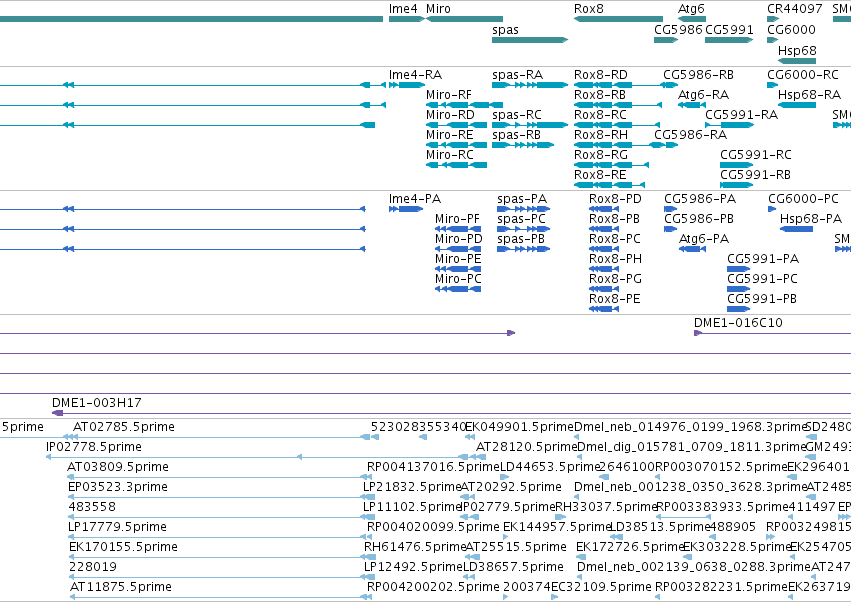The height and width of the screenshot is (602, 851).
Task: Select BAC label "DME1-016C10"
Action: tap(738, 323)
